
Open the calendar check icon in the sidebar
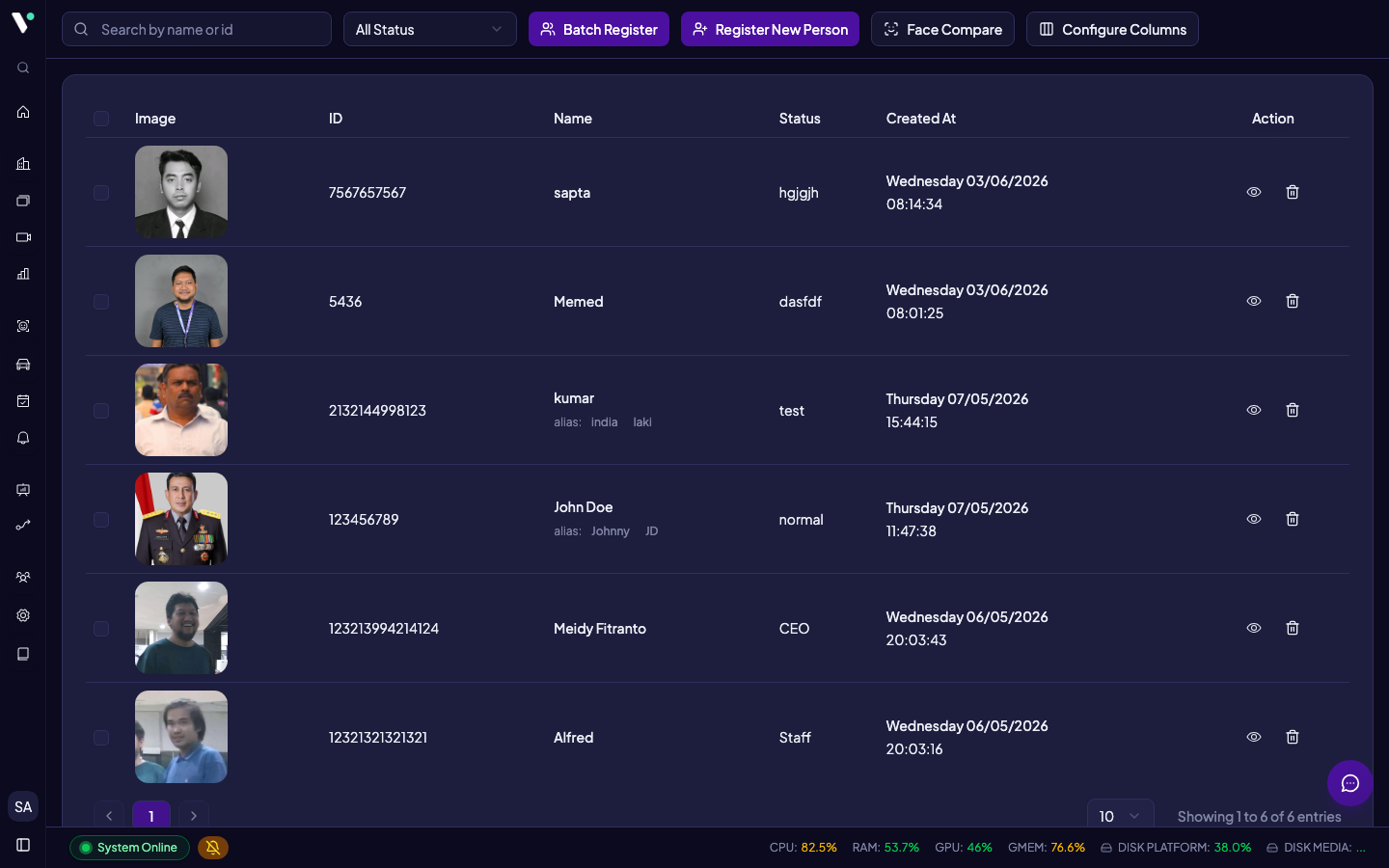tap(23, 401)
